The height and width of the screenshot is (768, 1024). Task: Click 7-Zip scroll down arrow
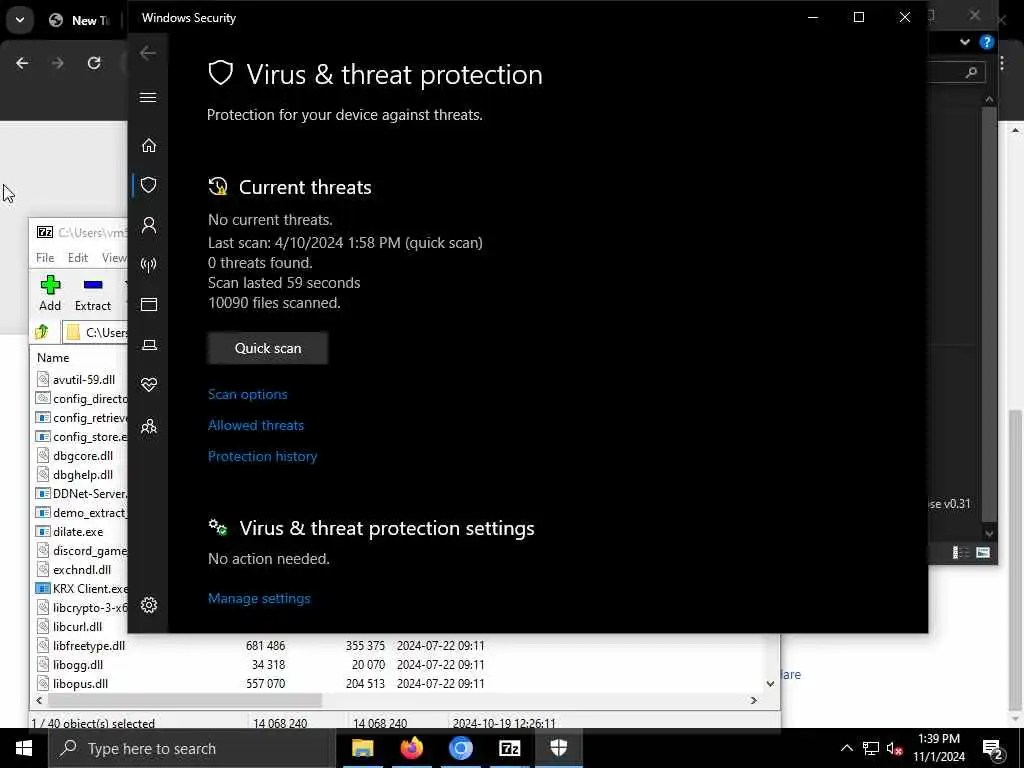pos(771,684)
